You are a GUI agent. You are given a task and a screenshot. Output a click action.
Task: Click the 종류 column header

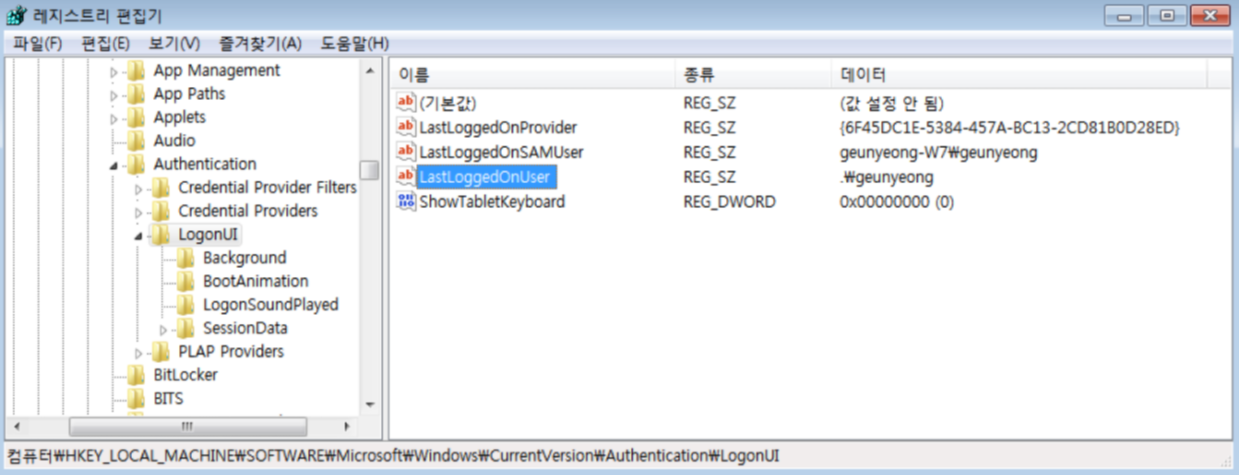pyautogui.click(x=752, y=75)
